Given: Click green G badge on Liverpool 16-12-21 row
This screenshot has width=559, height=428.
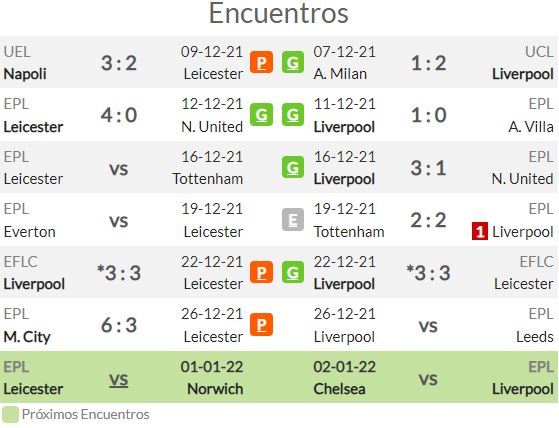Looking at the screenshot, I should (x=293, y=167).
